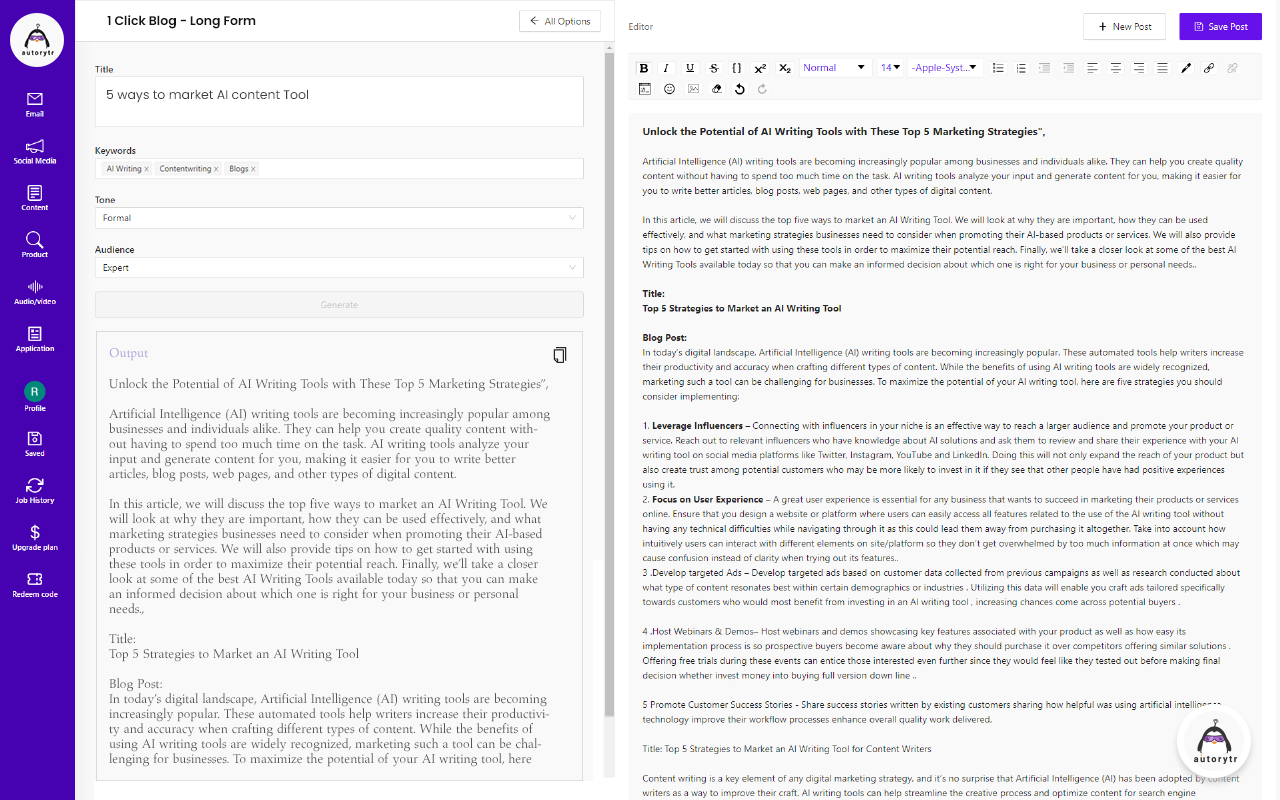Toggle underline formatting
This screenshot has width=1280, height=800.
click(x=690, y=68)
